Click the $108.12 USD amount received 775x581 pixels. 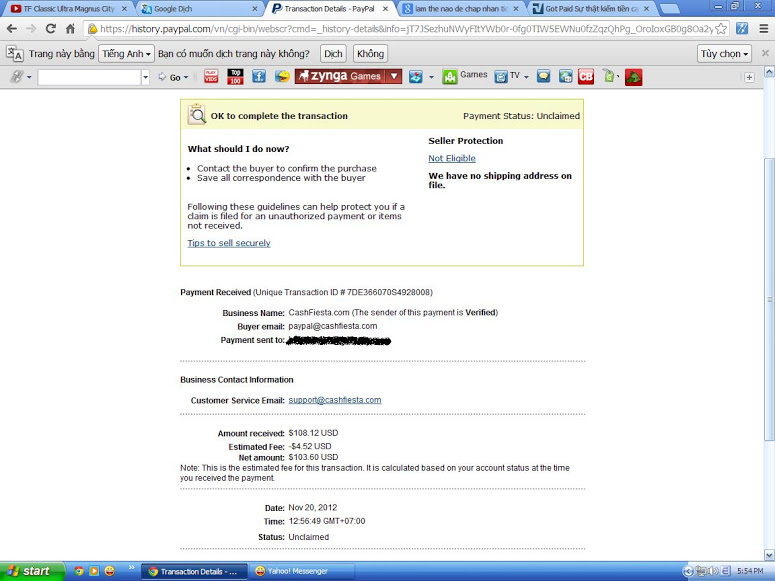[313, 433]
